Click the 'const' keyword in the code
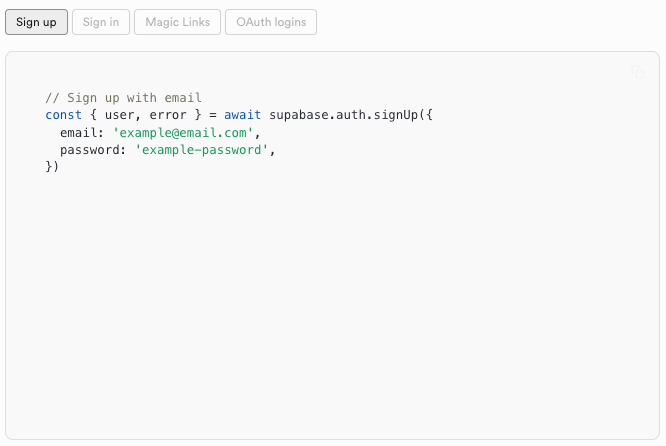 point(64,115)
